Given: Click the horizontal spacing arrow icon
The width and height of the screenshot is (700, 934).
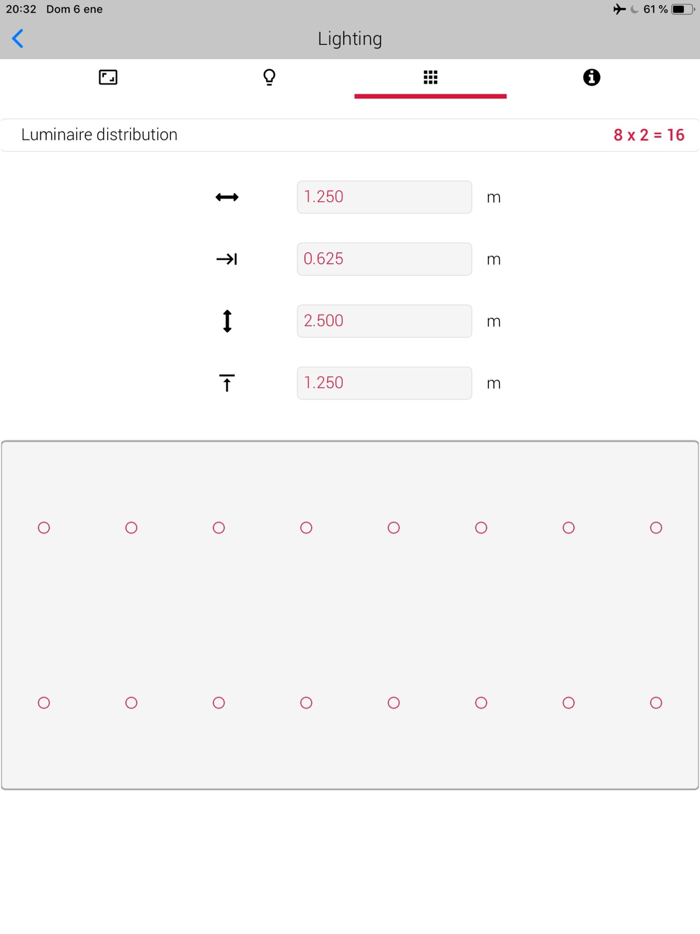Looking at the screenshot, I should (228, 197).
